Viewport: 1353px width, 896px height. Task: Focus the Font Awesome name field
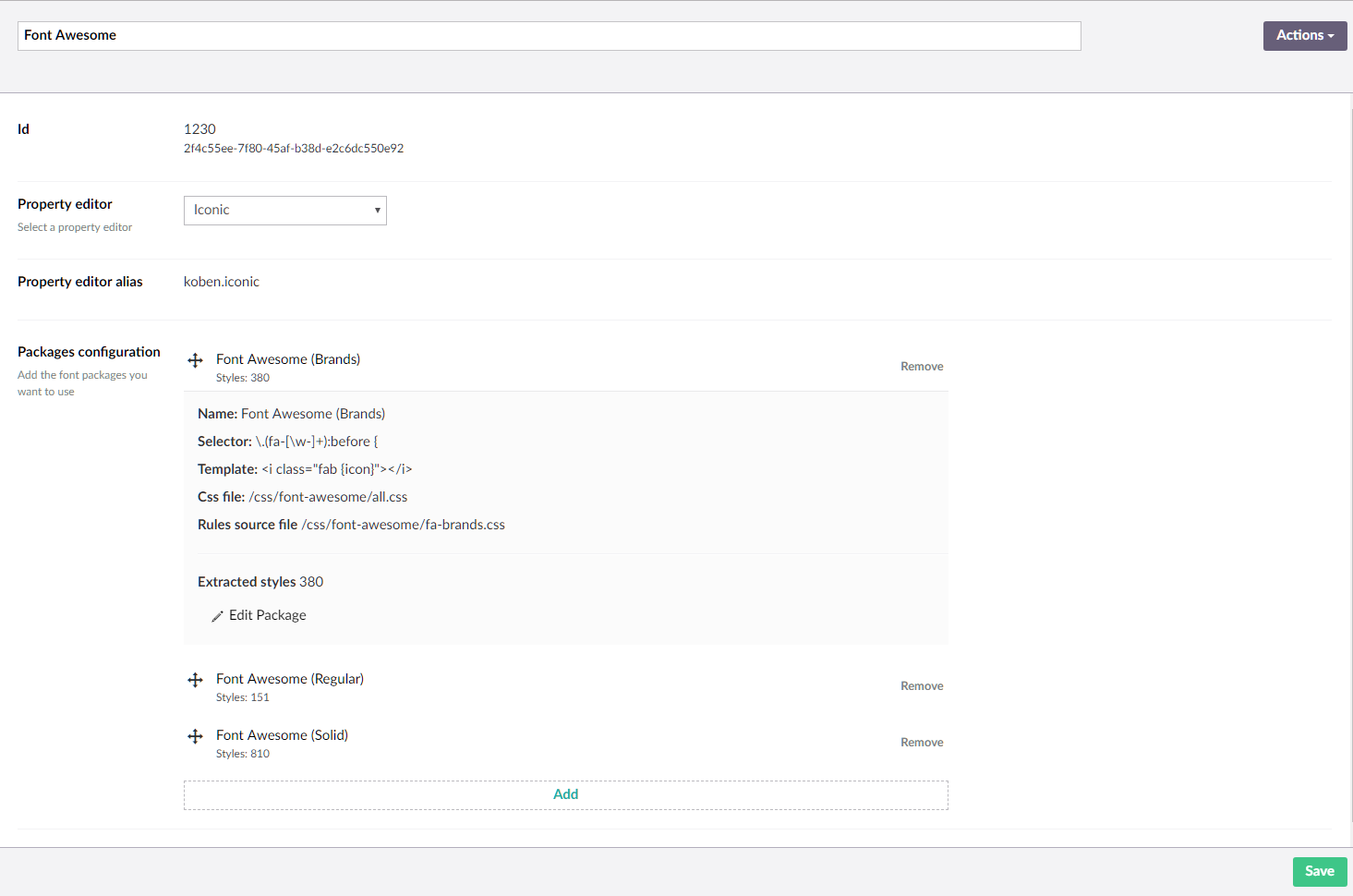[550, 36]
